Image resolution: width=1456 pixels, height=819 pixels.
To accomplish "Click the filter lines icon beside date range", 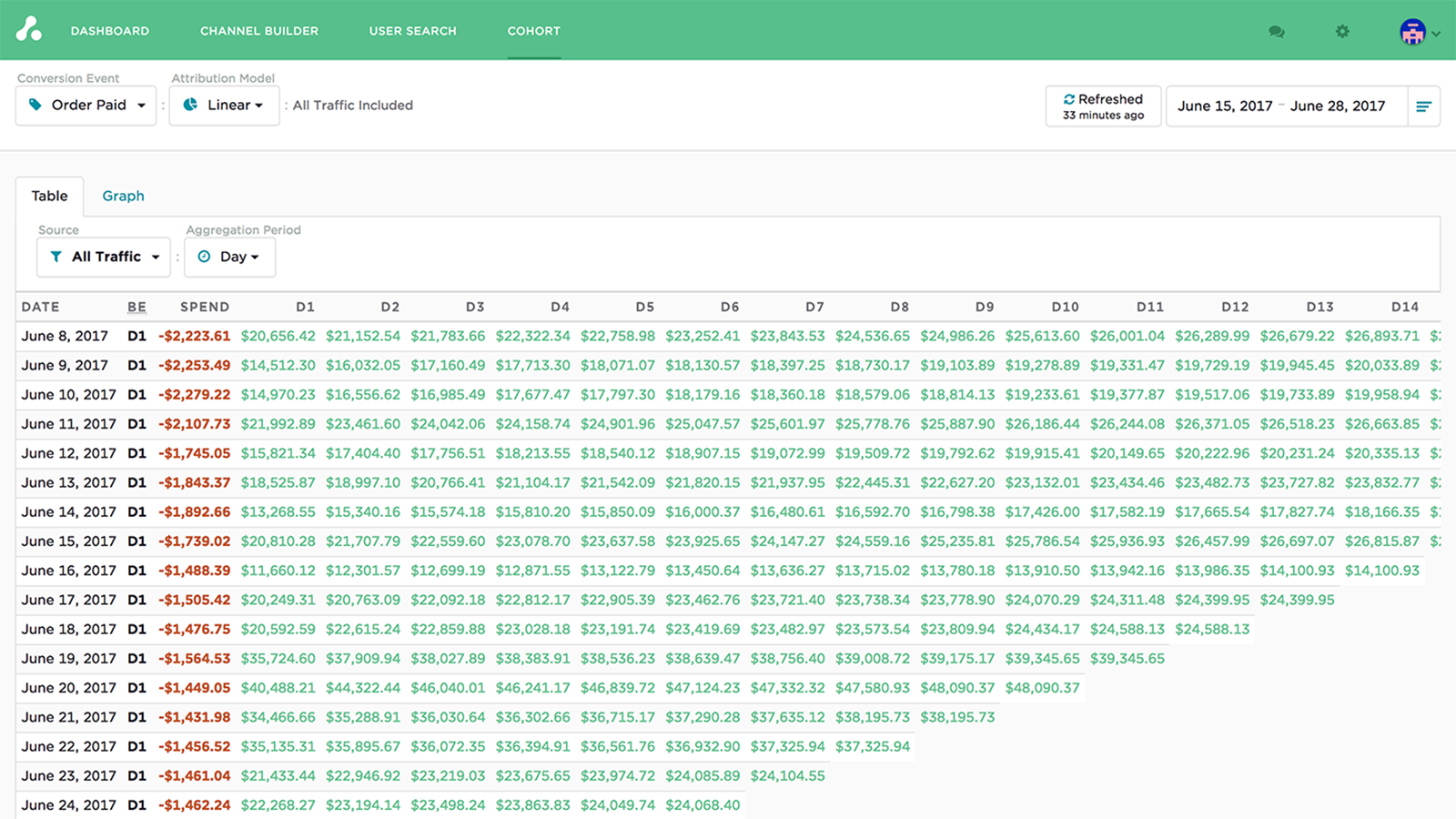I will pos(1423,106).
